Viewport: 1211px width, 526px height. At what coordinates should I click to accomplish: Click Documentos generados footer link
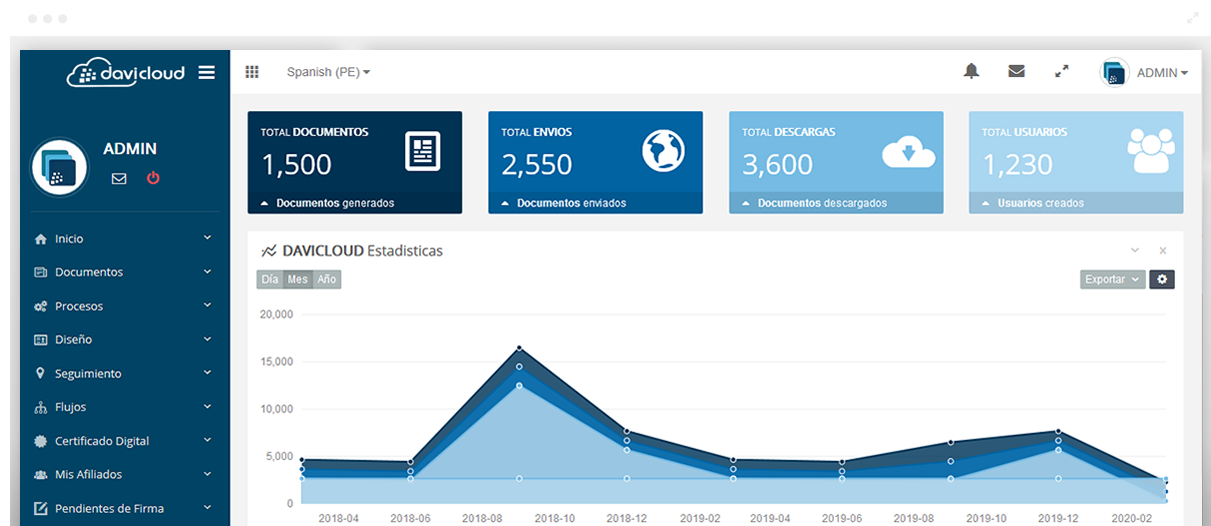coord(334,203)
